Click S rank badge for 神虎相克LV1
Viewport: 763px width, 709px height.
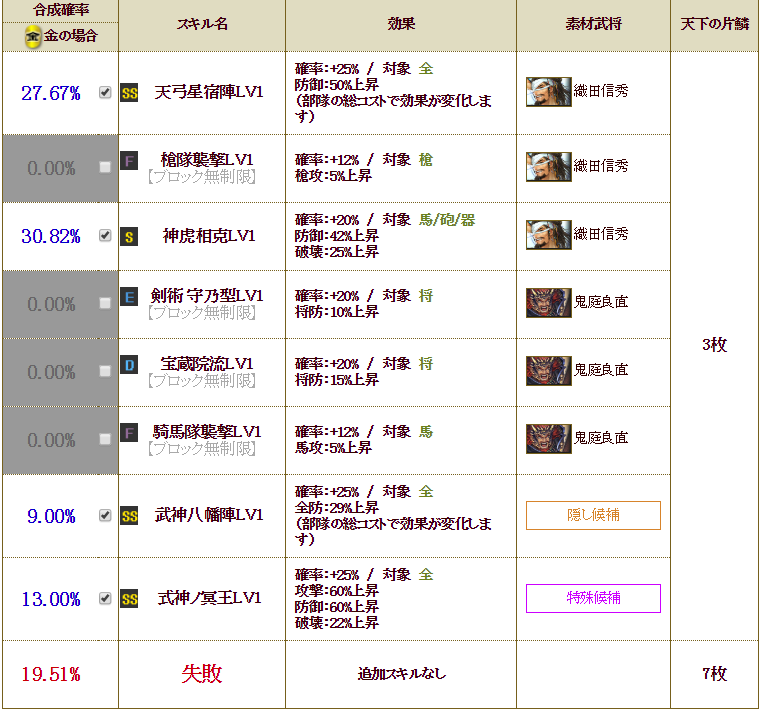coord(129,237)
